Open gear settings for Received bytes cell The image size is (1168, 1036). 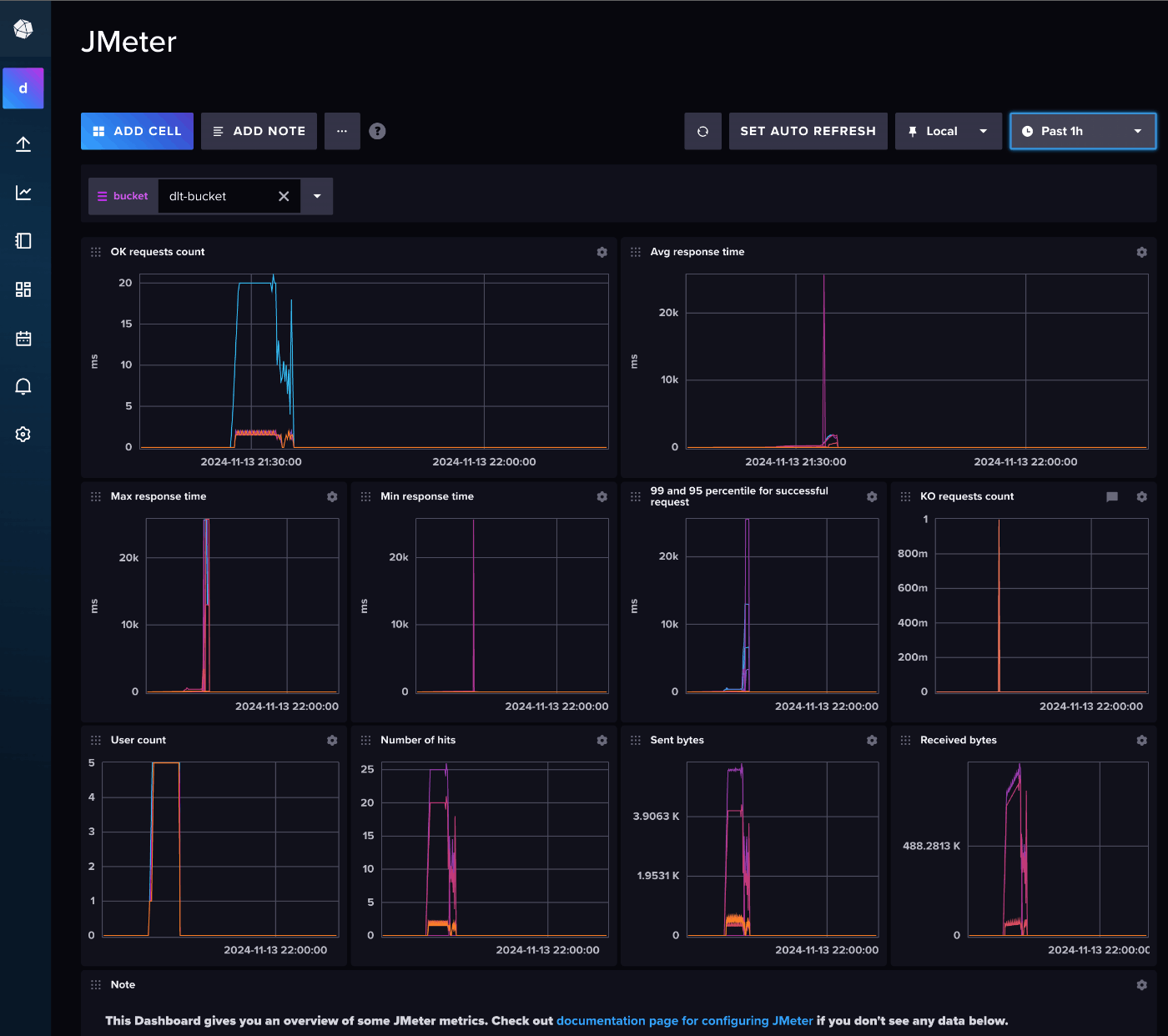(x=1142, y=740)
